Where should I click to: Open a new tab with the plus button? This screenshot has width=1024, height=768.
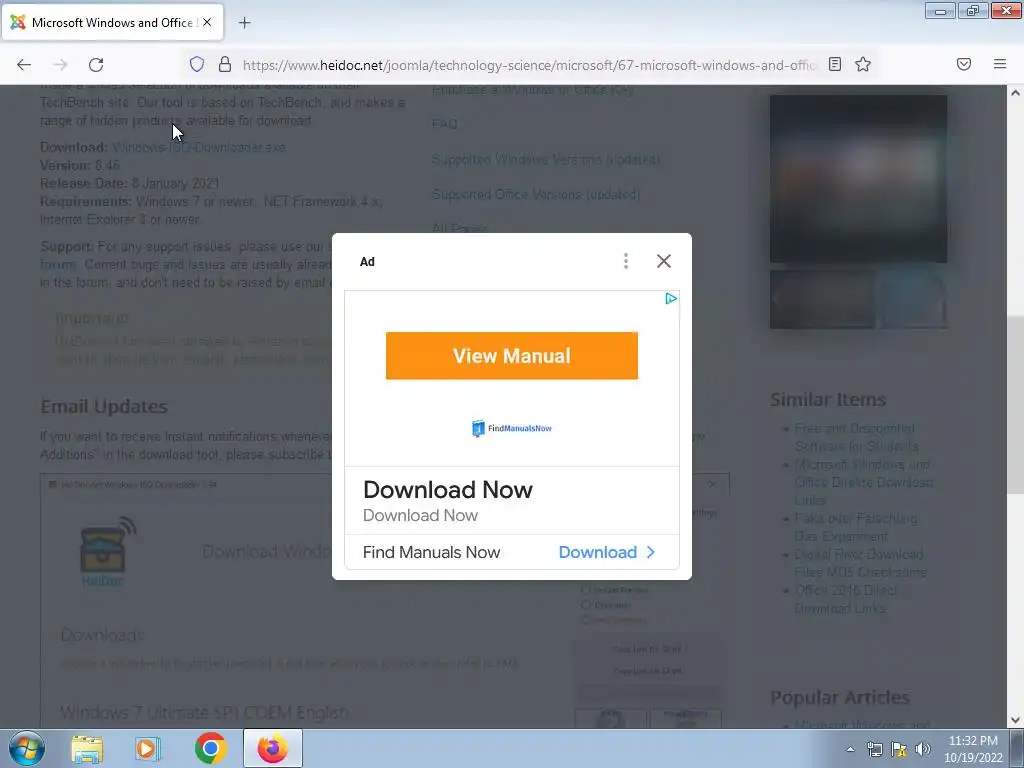point(244,23)
